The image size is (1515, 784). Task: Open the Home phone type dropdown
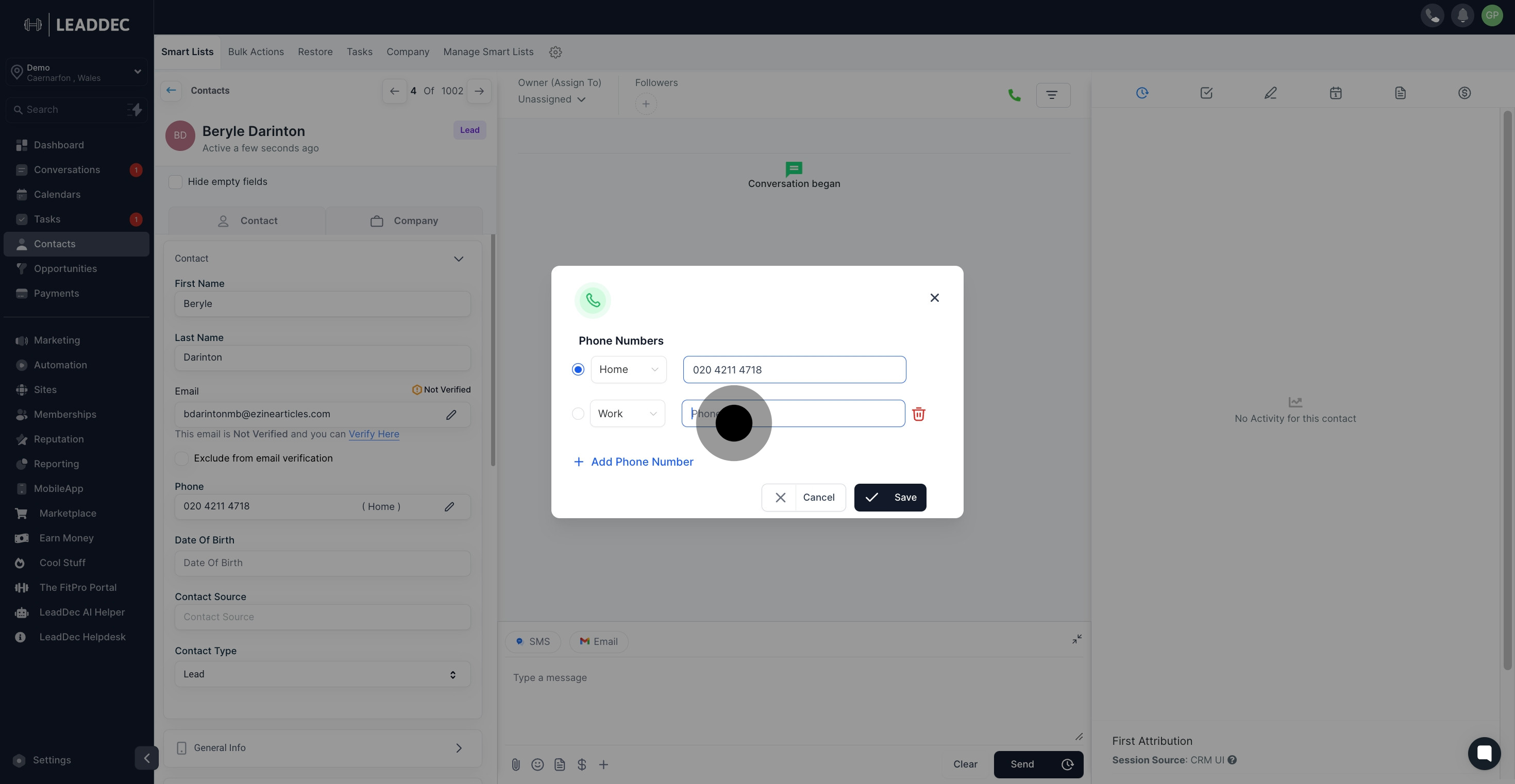click(628, 370)
